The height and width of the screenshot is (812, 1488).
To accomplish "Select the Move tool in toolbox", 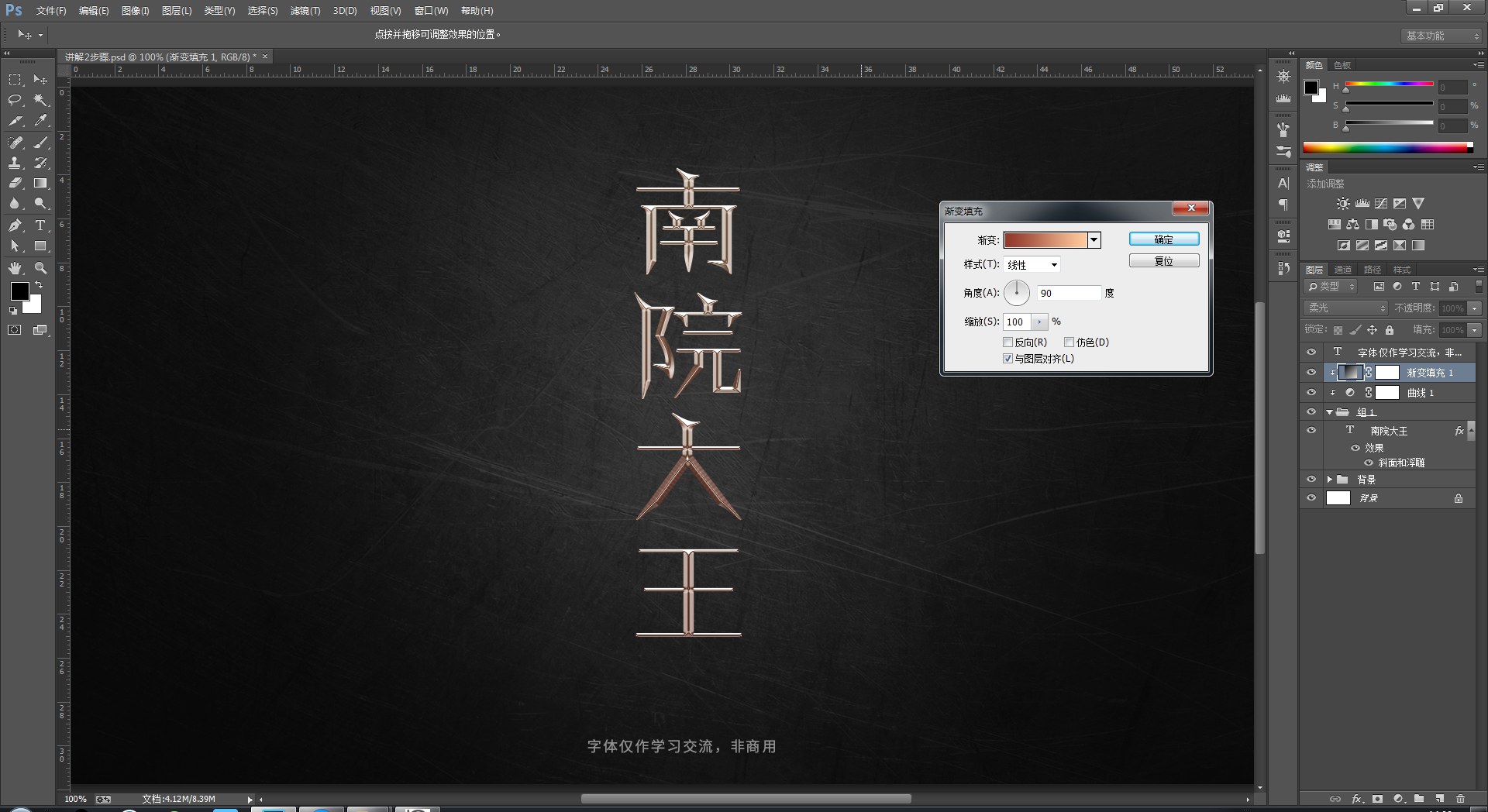I will [40, 79].
